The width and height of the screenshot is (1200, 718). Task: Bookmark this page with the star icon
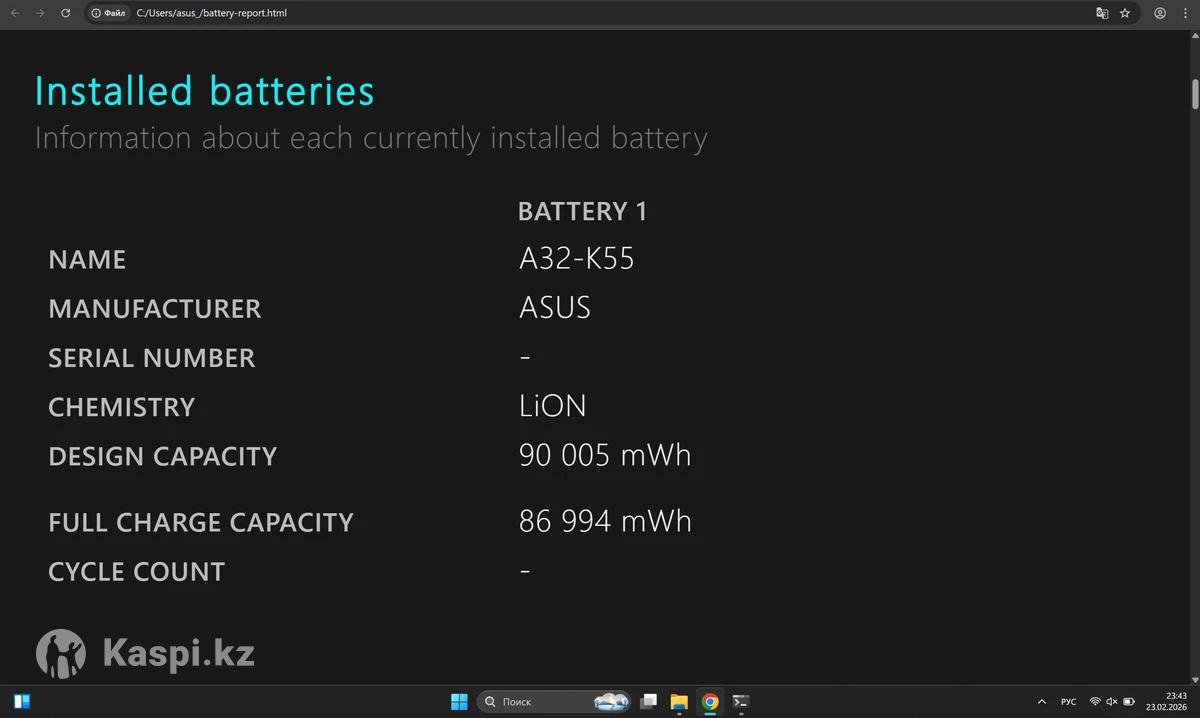point(1125,13)
